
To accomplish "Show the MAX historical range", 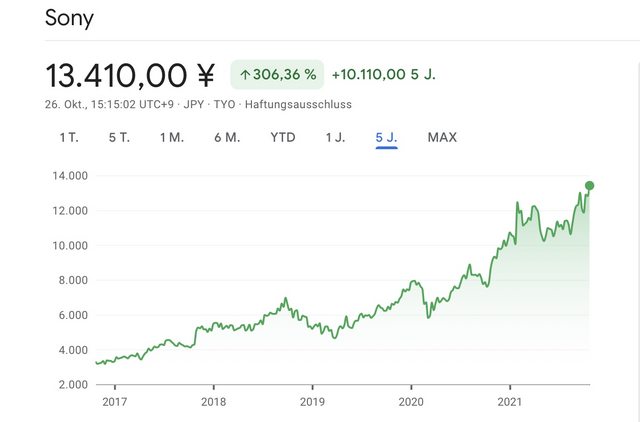I will (442, 138).
